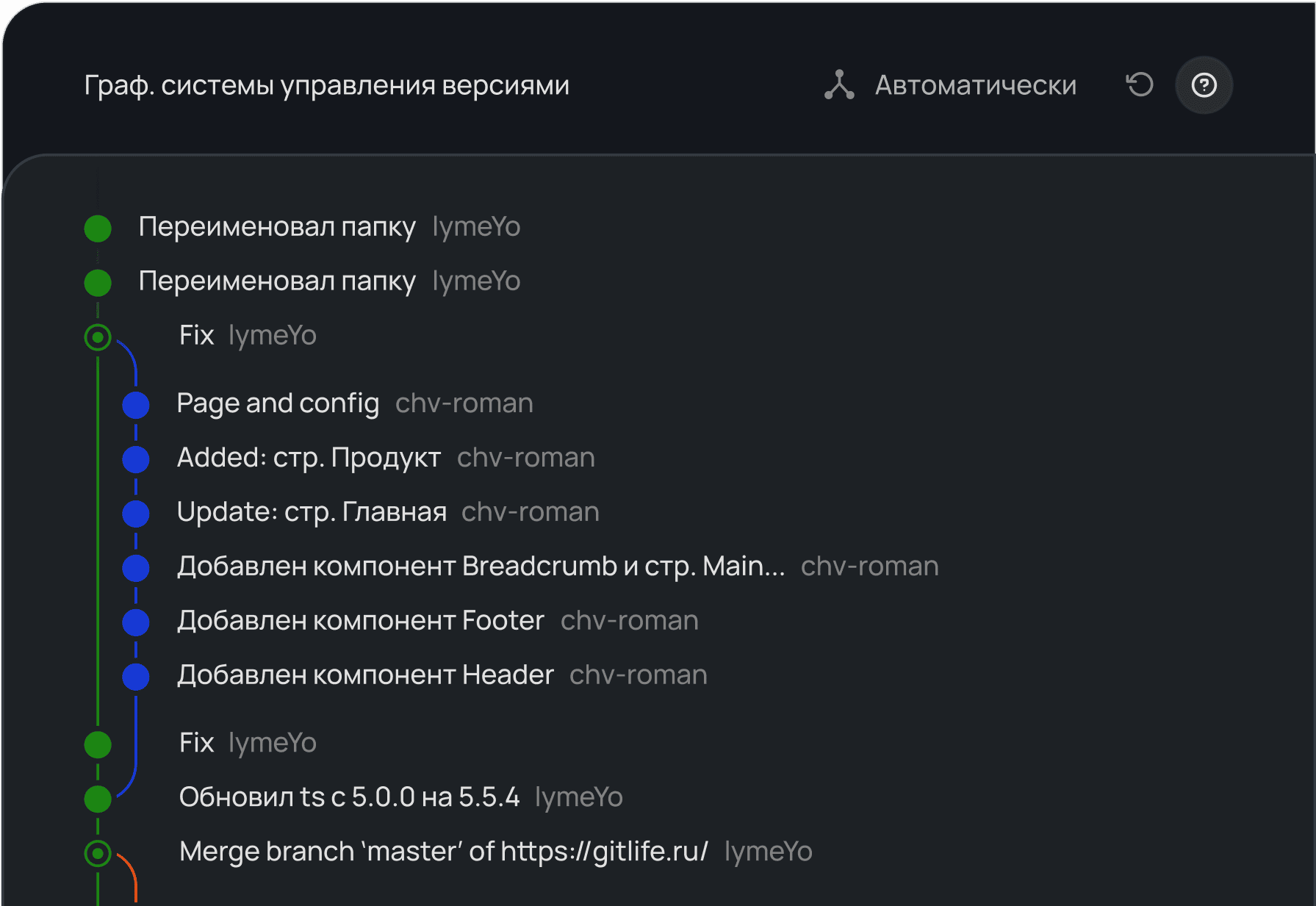
Task: Select the Added: стр. Продукт commit
Action: (x=309, y=458)
